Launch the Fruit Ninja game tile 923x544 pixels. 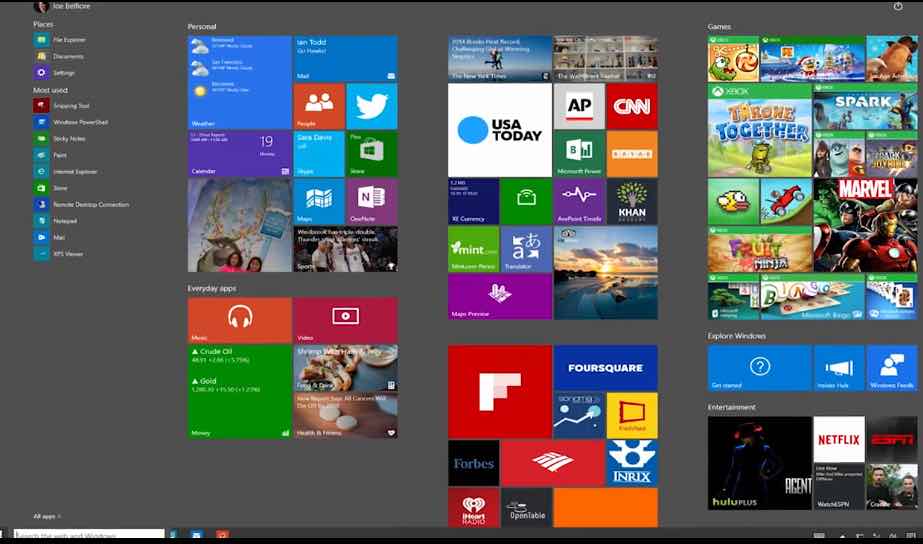tap(759, 249)
